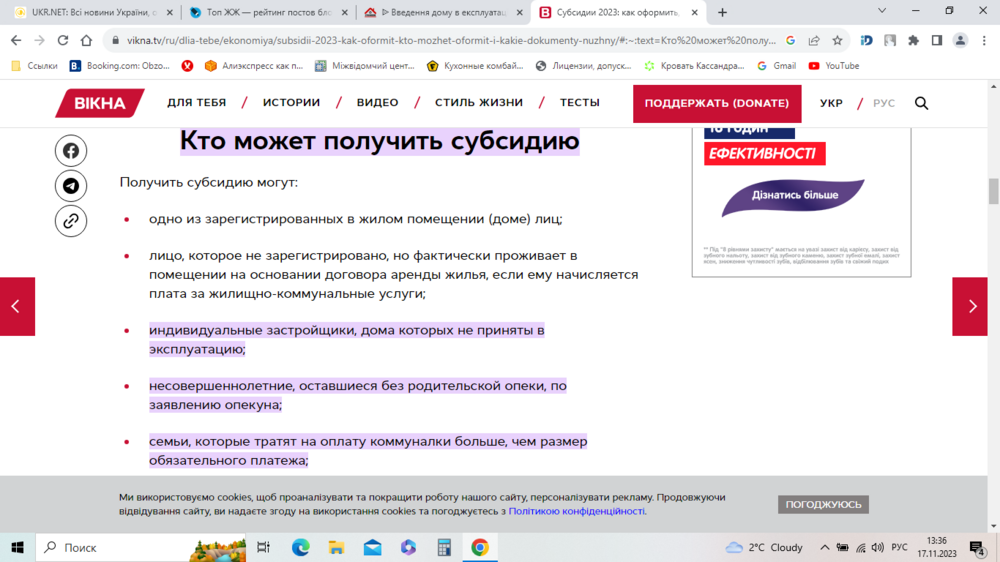Open new browser tab
1000x562 pixels.
click(722, 12)
